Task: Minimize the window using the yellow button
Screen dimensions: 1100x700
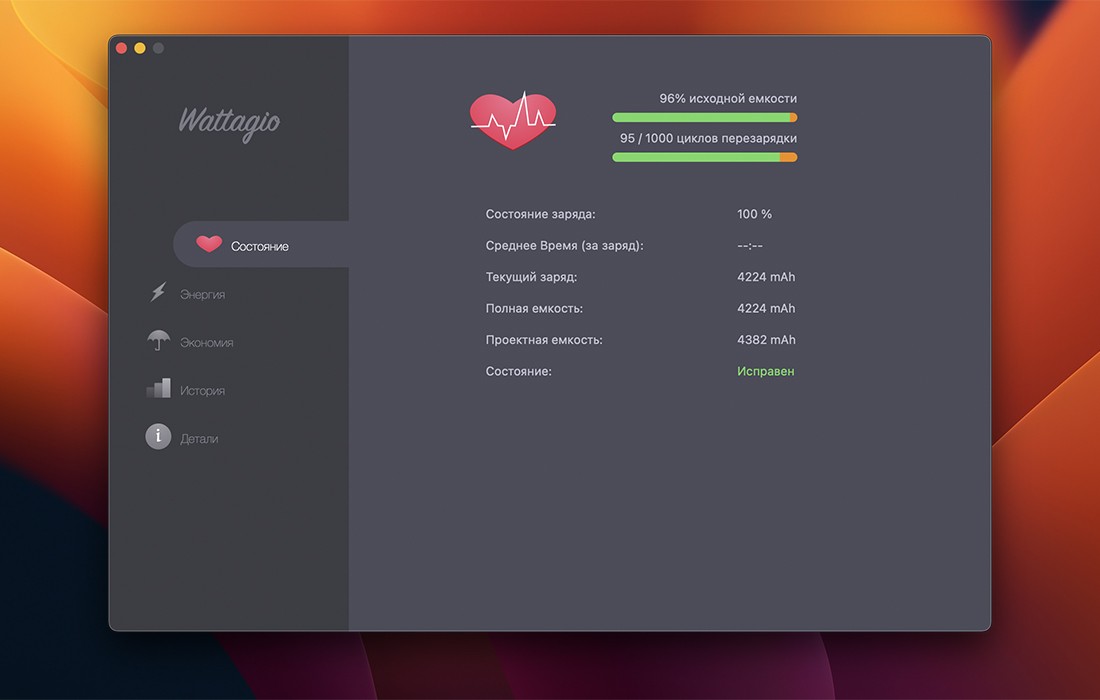Action: click(140, 48)
